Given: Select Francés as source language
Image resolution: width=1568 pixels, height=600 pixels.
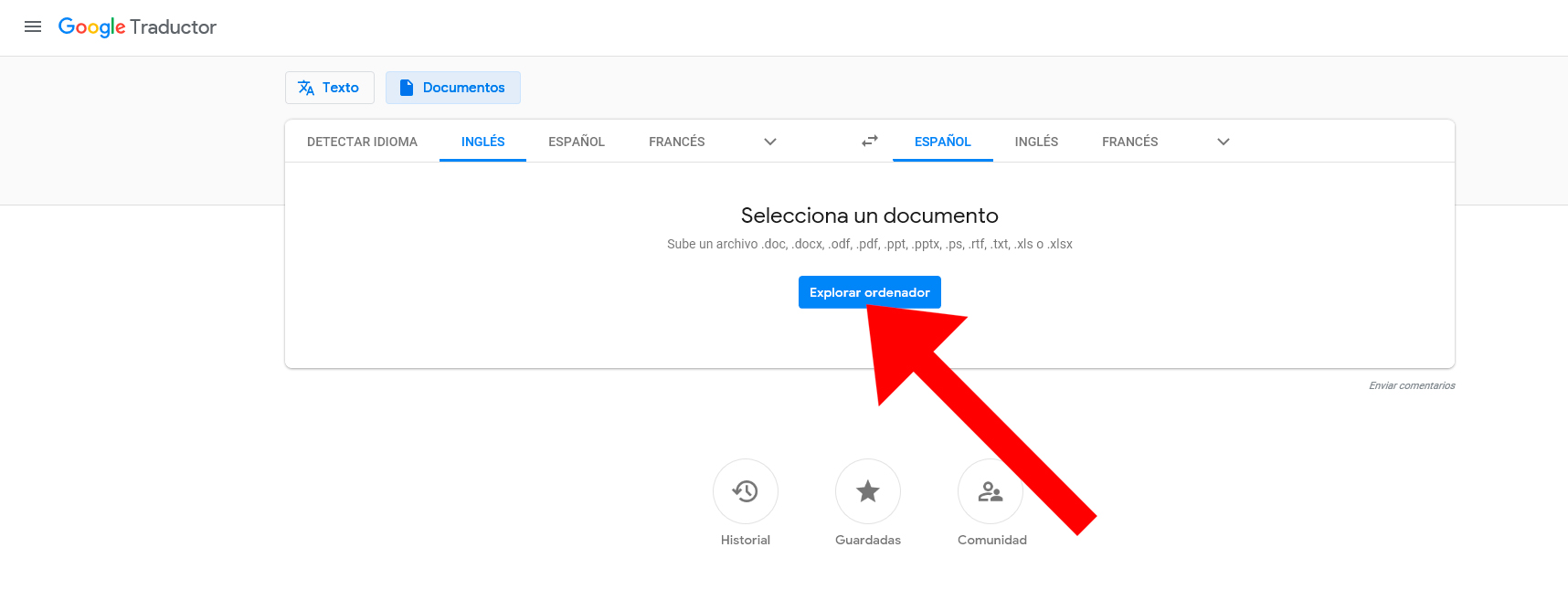Looking at the screenshot, I should 677,142.
